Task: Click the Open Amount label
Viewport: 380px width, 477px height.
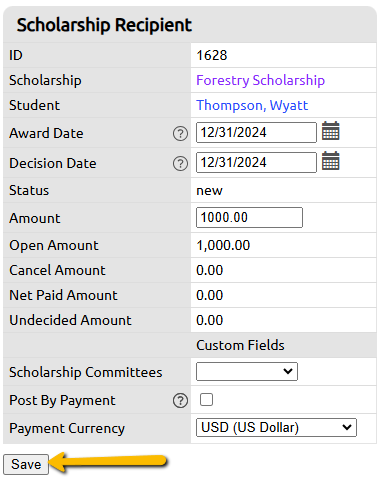Action: pyautogui.click(x=54, y=246)
